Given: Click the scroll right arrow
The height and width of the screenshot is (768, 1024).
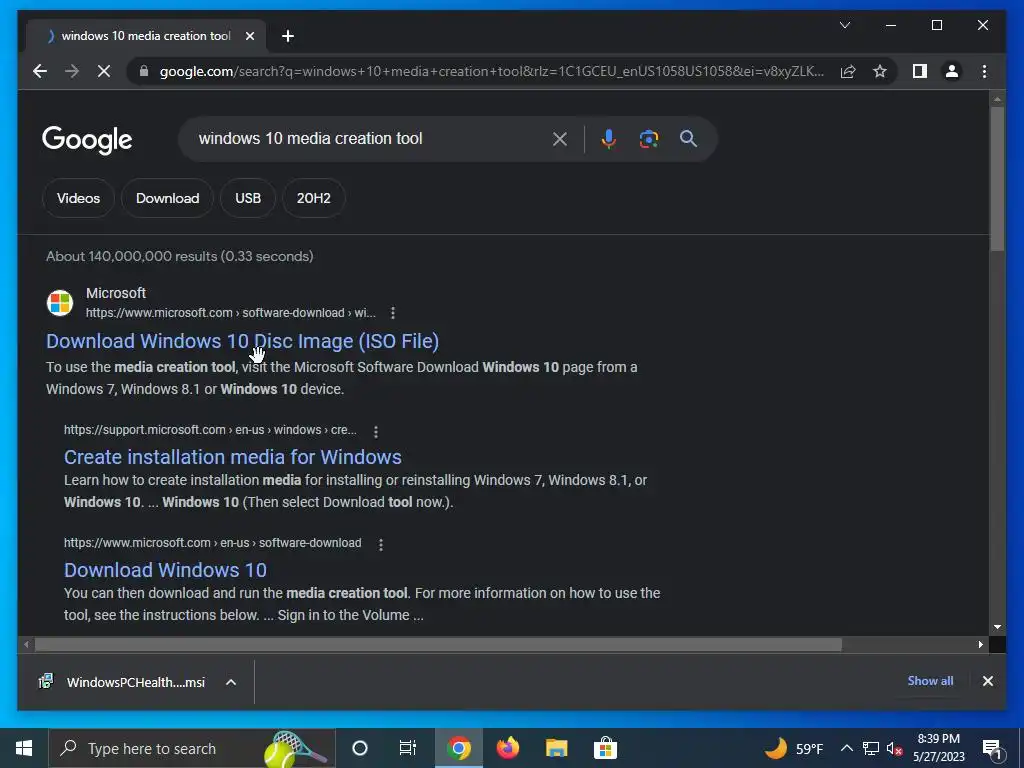Looking at the screenshot, I should (980, 645).
